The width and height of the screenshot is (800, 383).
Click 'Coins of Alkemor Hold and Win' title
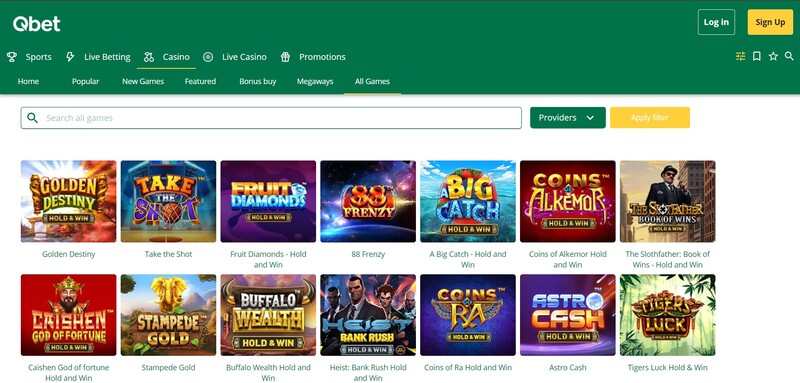click(568, 259)
